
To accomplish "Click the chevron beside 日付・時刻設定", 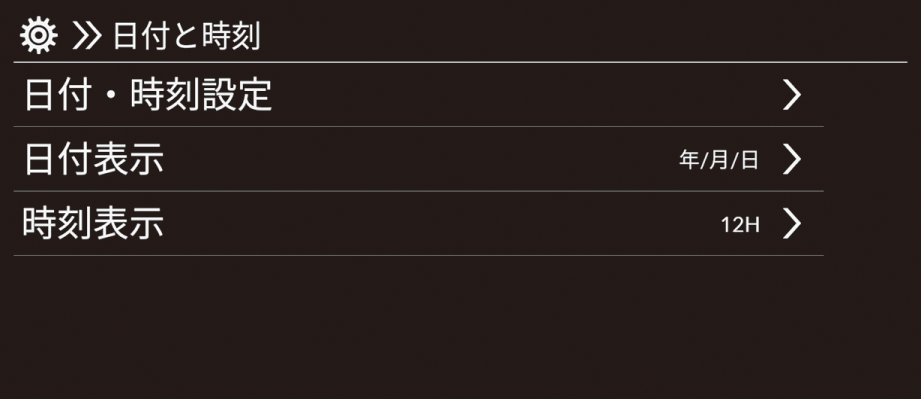I will [792, 95].
